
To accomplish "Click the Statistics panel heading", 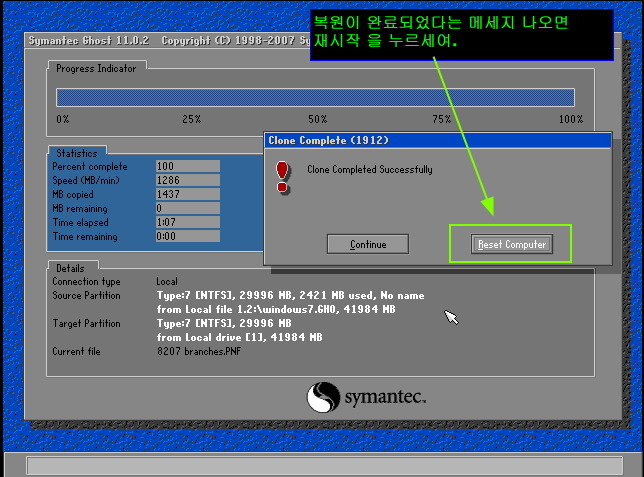I will point(77,153).
